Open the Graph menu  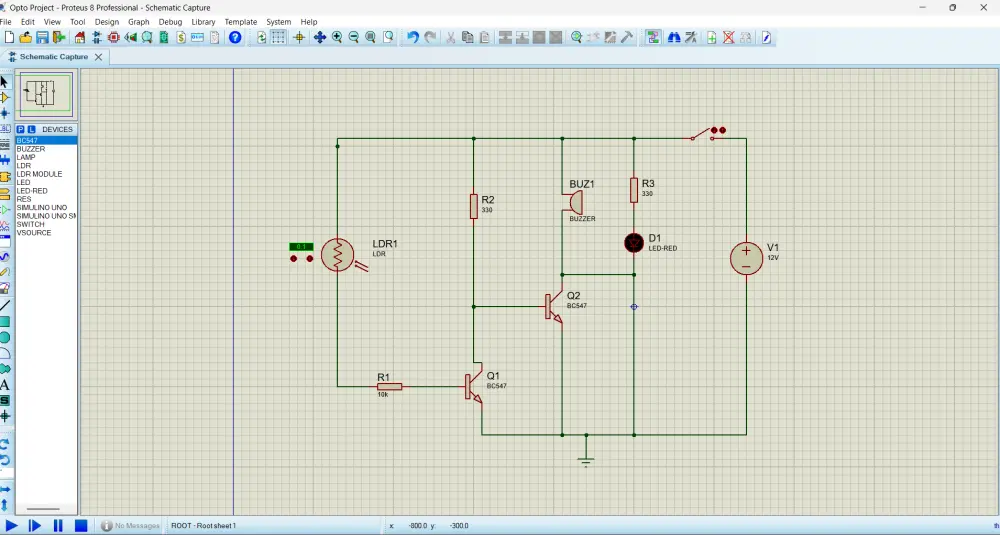click(x=138, y=22)
